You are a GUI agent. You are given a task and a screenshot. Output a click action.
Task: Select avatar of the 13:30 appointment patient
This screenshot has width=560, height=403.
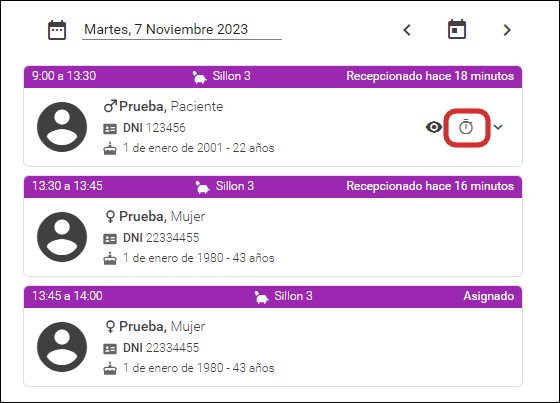62,237
